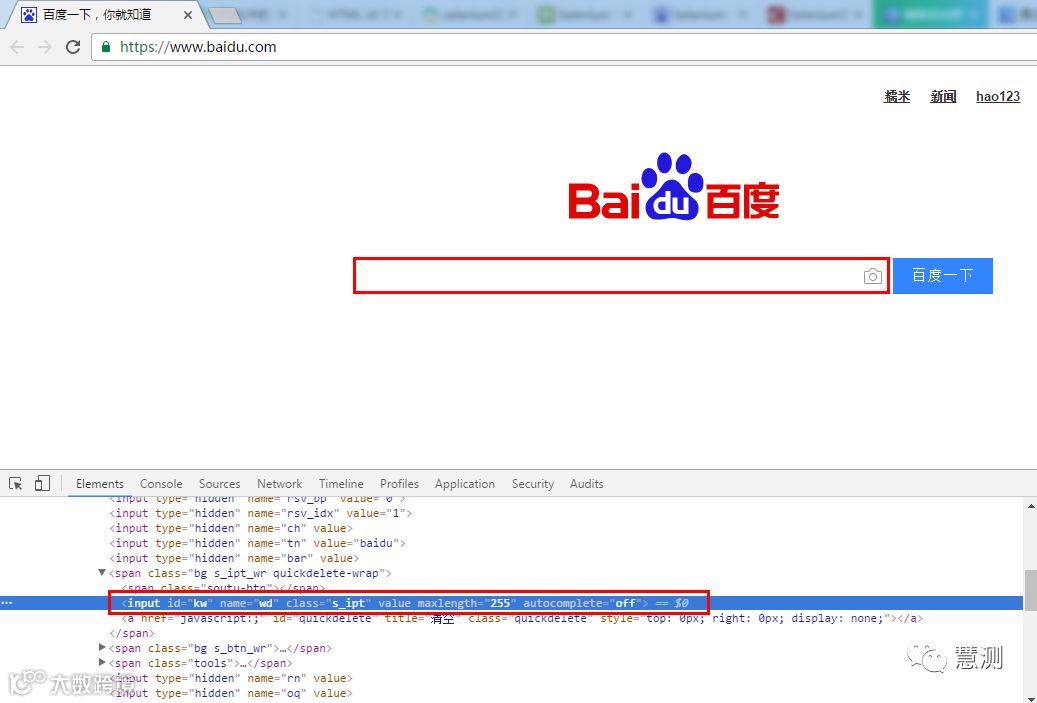
Task: Select the hidden input name="oq" row
Action: coord(231,693)
